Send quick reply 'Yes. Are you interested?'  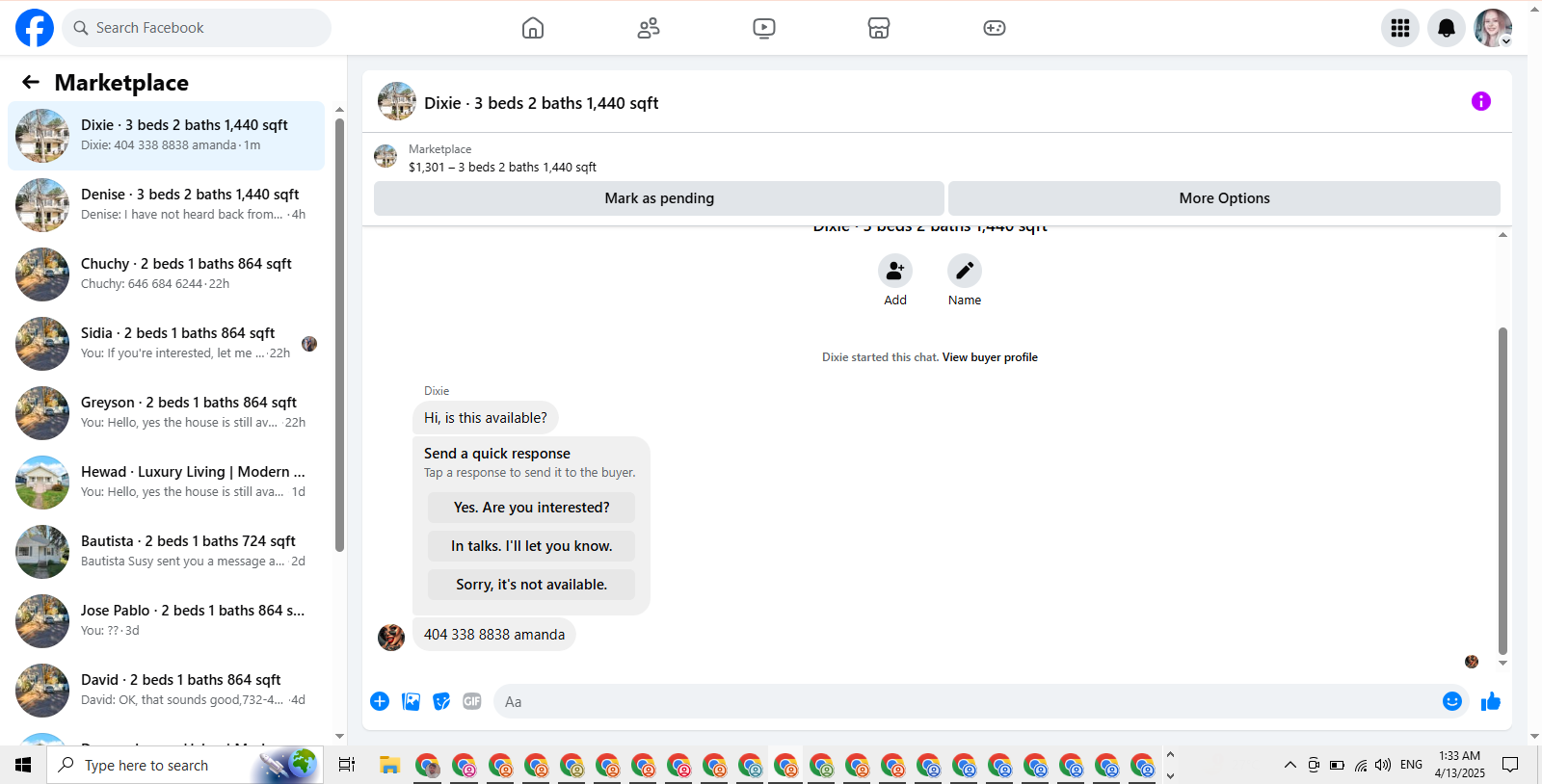tap(532, 508)
